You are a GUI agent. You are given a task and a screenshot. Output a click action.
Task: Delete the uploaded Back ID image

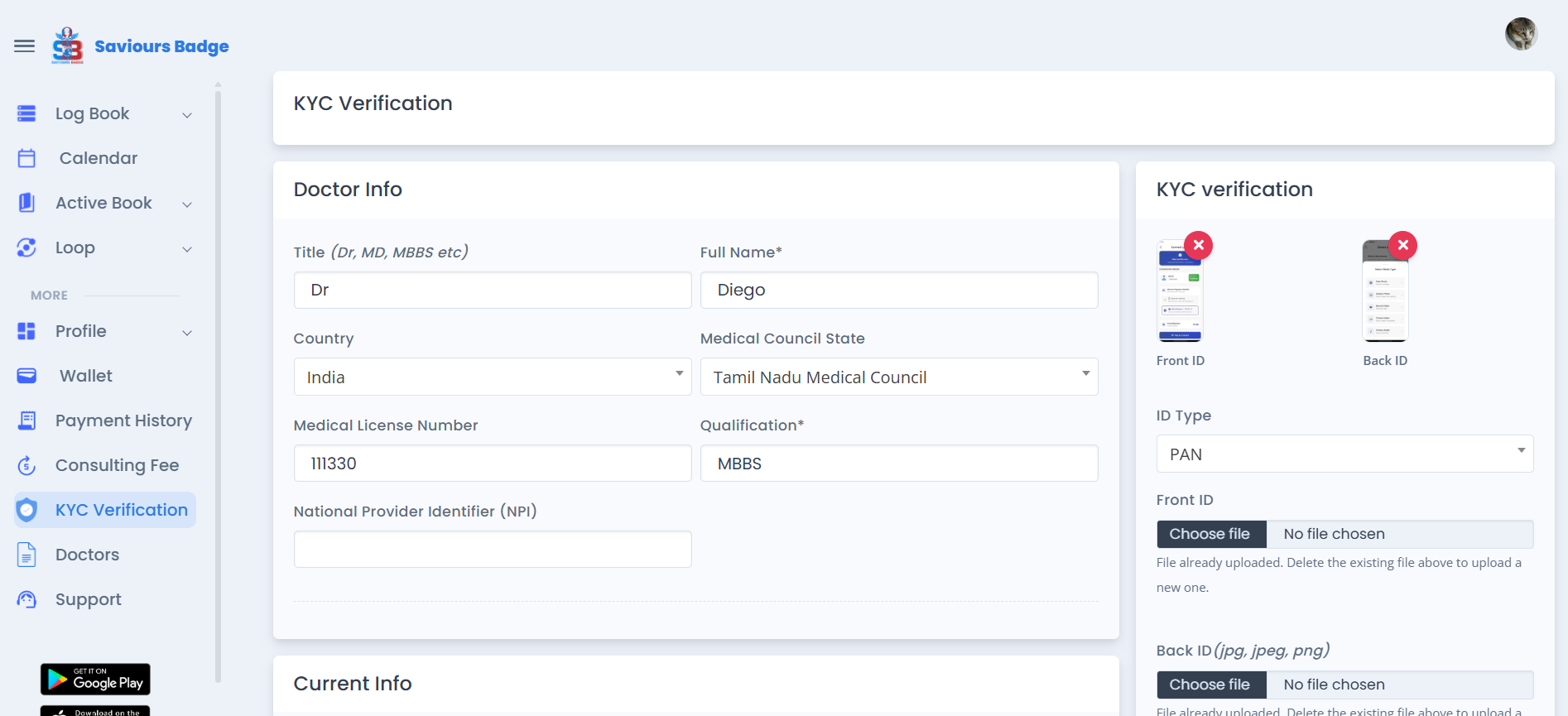tap(1402, 245)
